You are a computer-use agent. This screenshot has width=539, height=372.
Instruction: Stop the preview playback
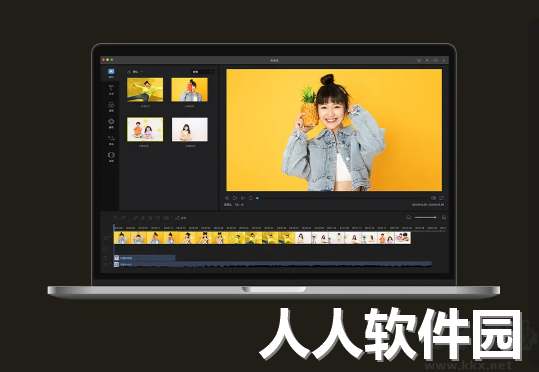(x=251, y=198)
